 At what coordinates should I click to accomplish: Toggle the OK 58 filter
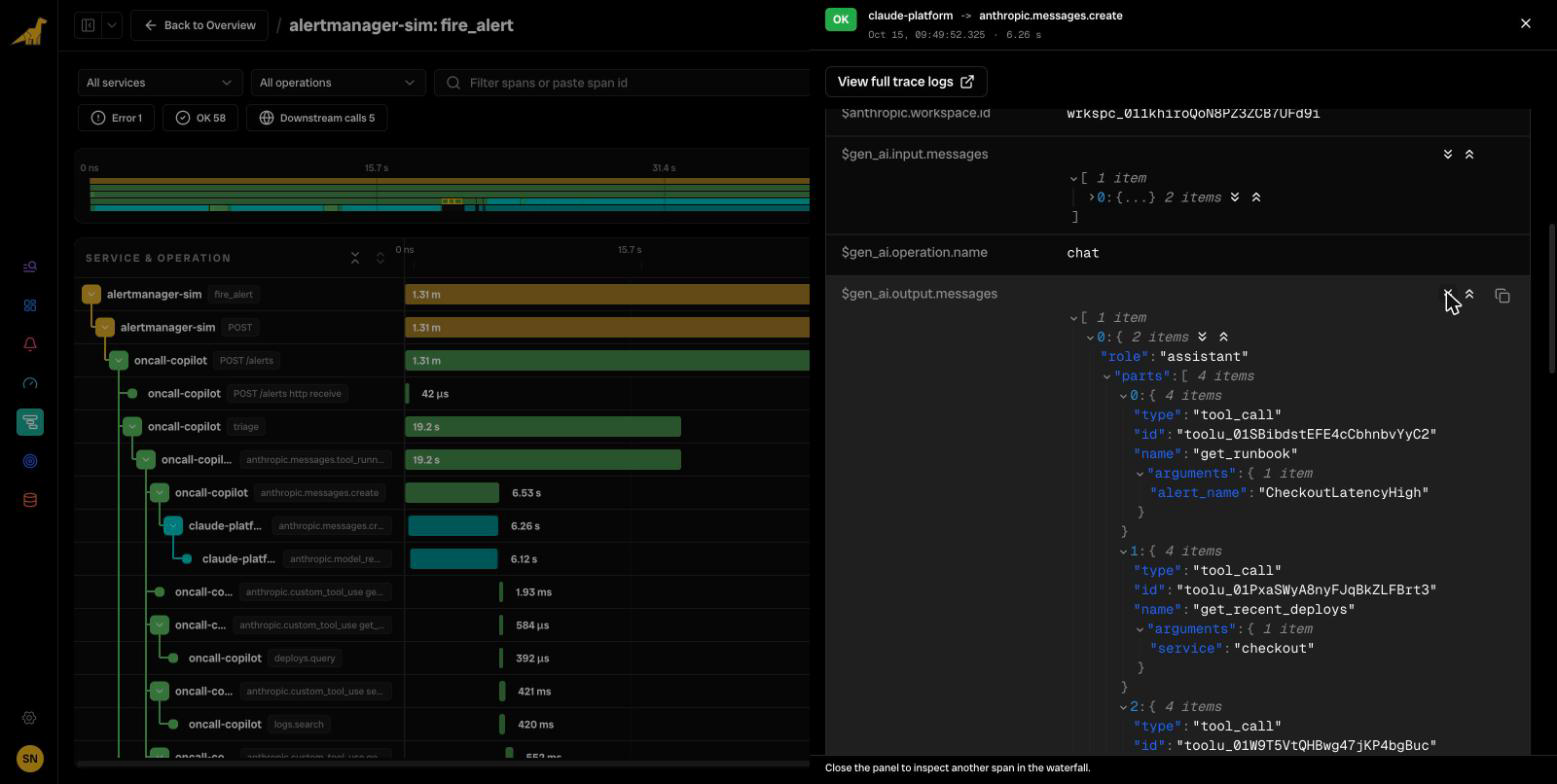coord(200,118)
